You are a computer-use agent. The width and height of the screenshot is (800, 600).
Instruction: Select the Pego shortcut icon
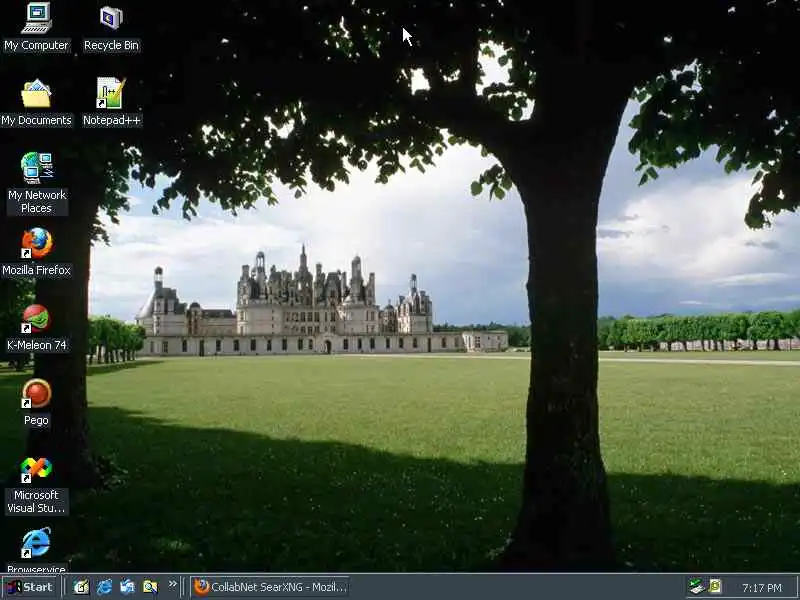[x=36, y=393]
